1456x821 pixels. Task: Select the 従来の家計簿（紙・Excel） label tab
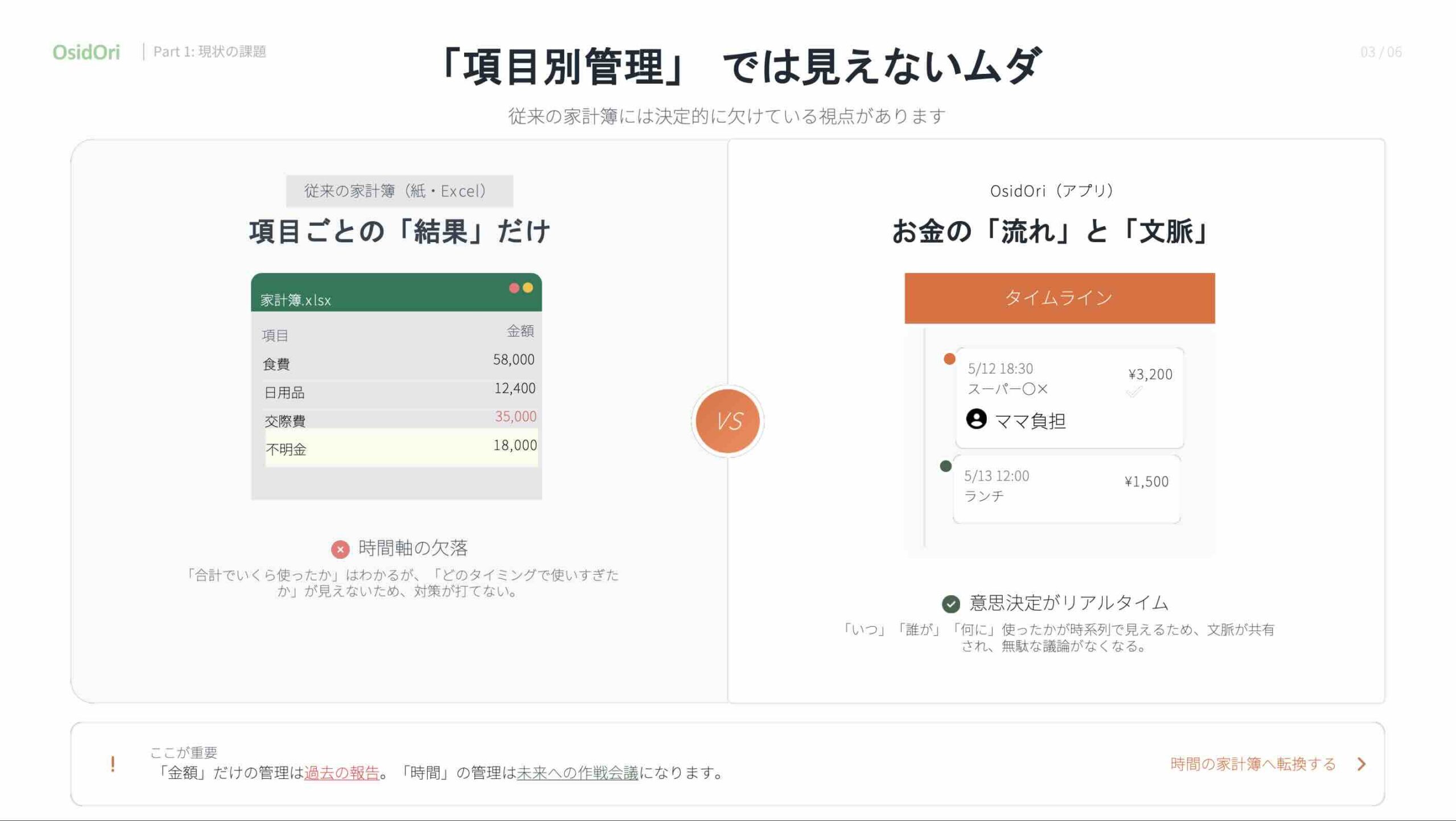[x=399, y=191]
